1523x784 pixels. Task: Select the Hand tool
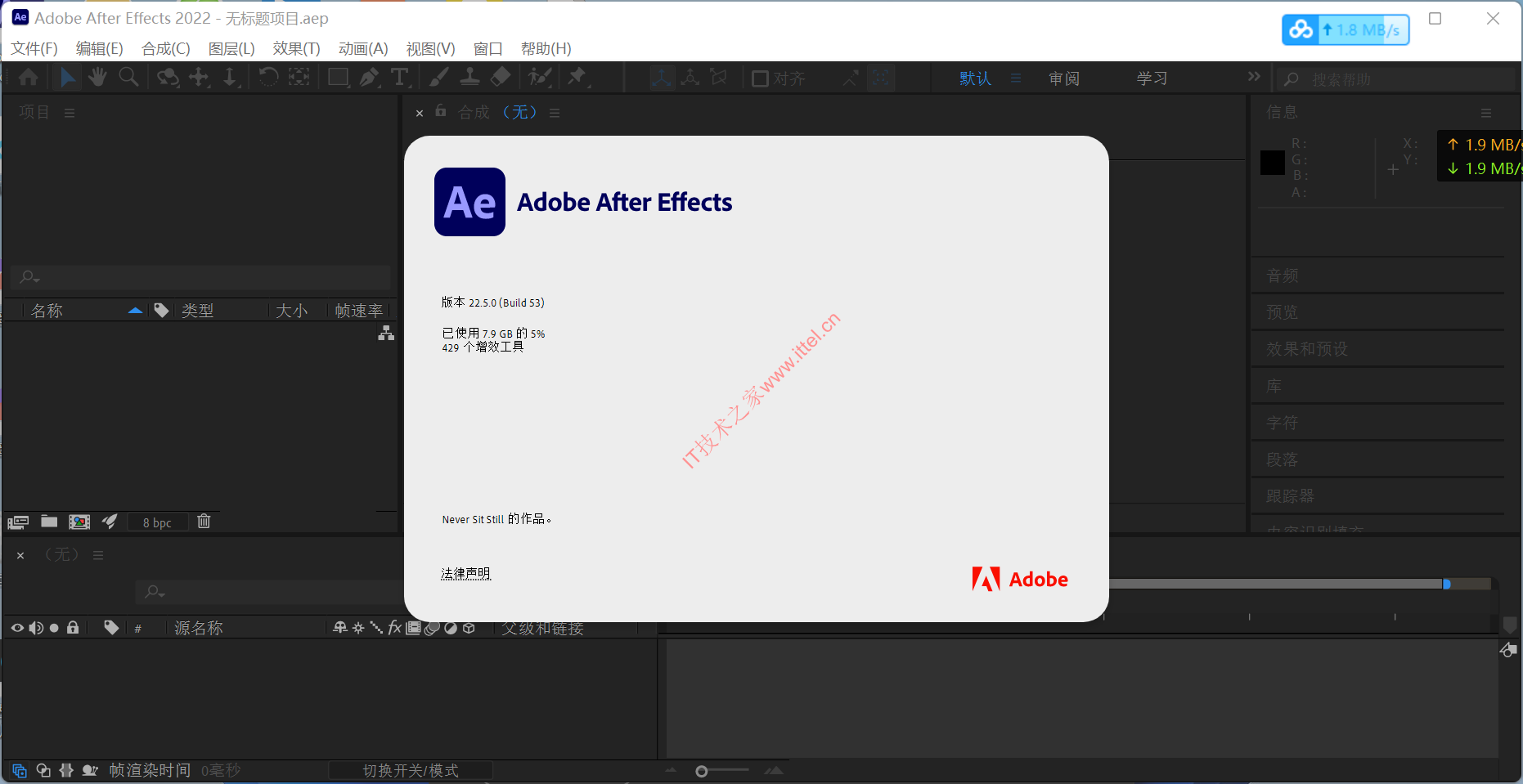point(97,78)
